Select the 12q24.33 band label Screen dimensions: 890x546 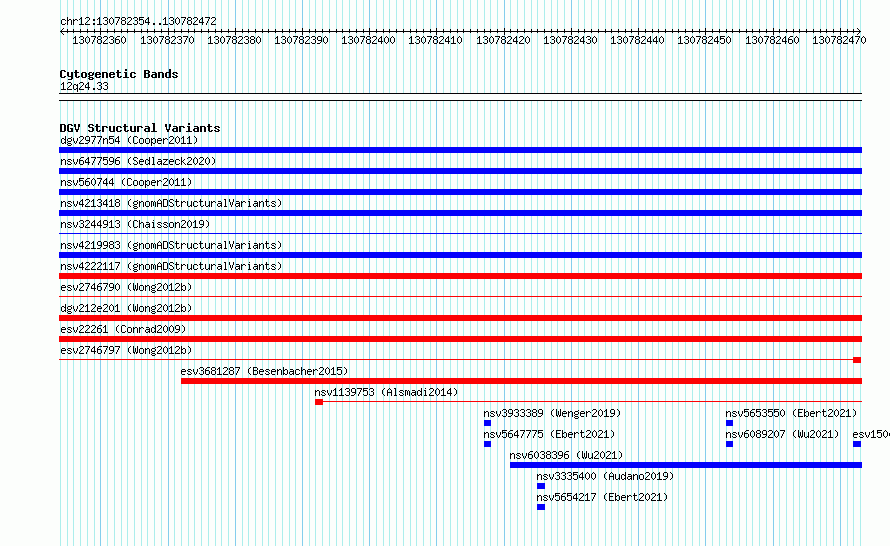click(x=84, y=86)
